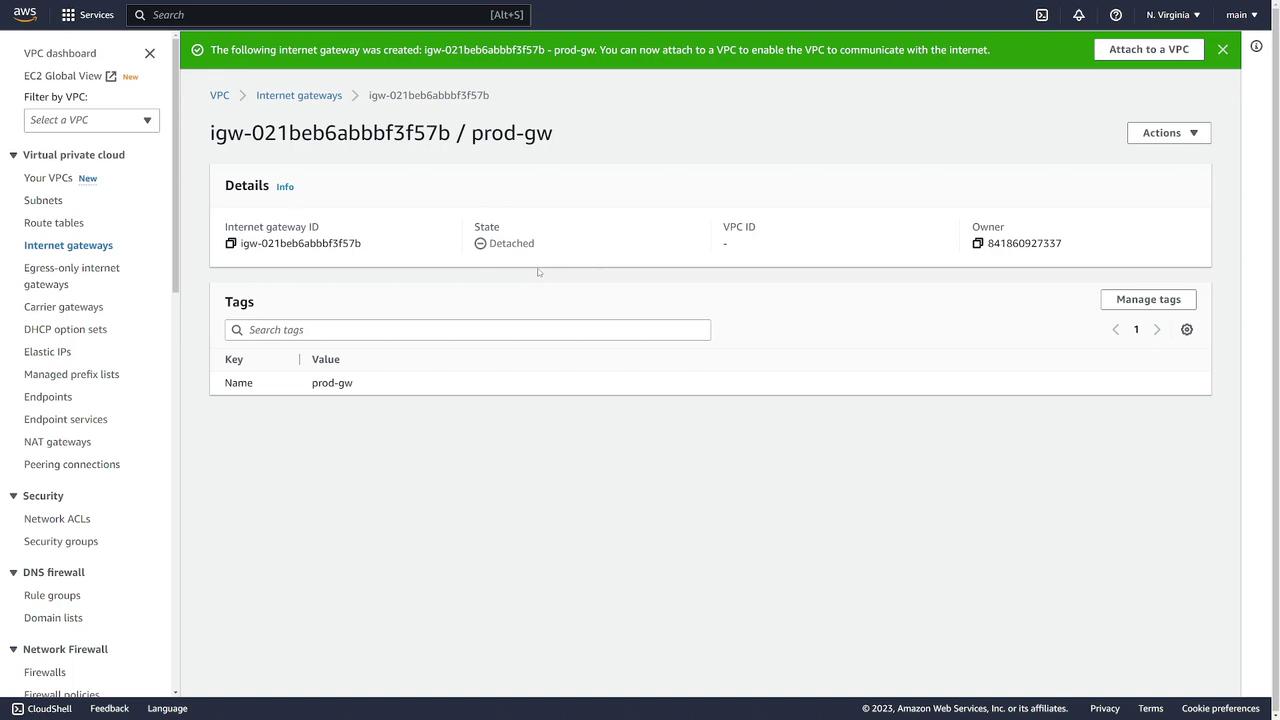Open the N. Virginia region selector
The height and width of the screenshot is (720, 1280).
click(x=1173, y=15)
